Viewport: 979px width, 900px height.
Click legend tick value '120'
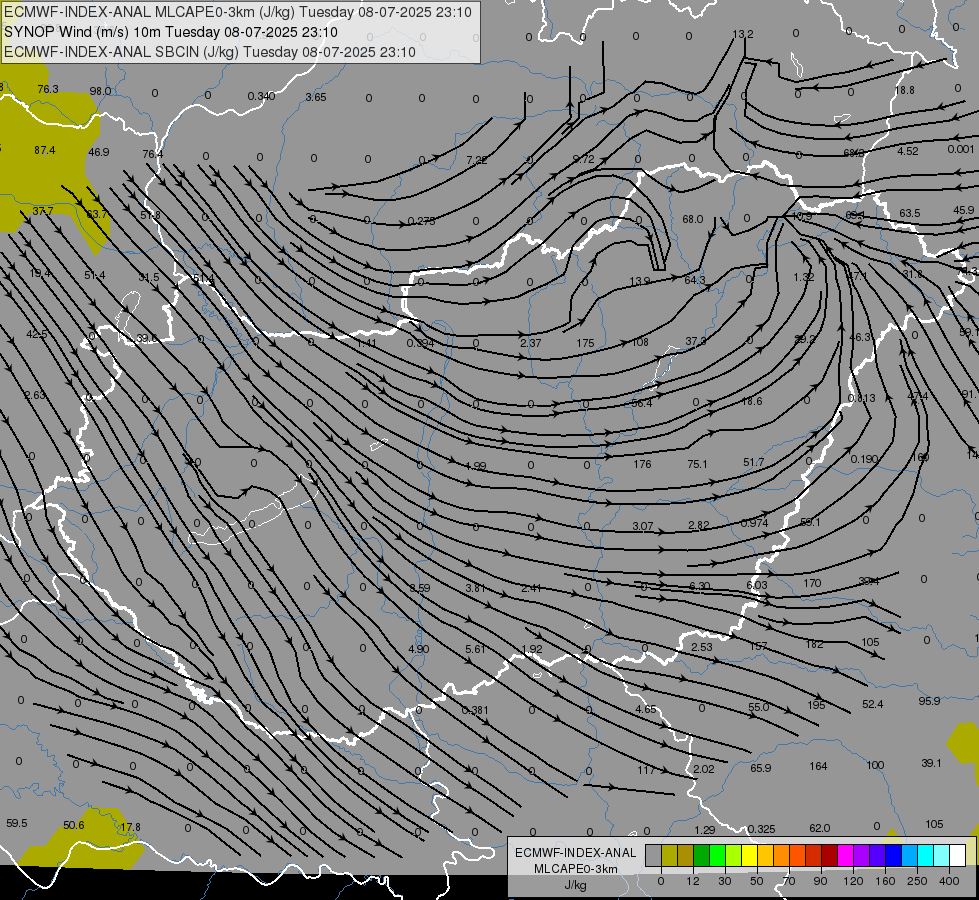click(x=853, y=881)
